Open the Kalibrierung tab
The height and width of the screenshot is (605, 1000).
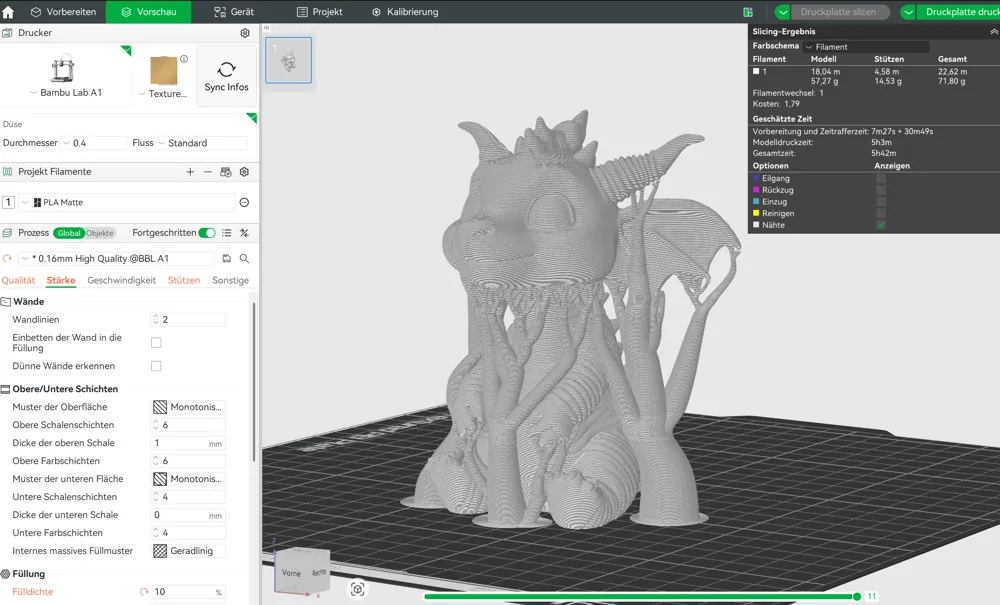[x=405, y=11]
